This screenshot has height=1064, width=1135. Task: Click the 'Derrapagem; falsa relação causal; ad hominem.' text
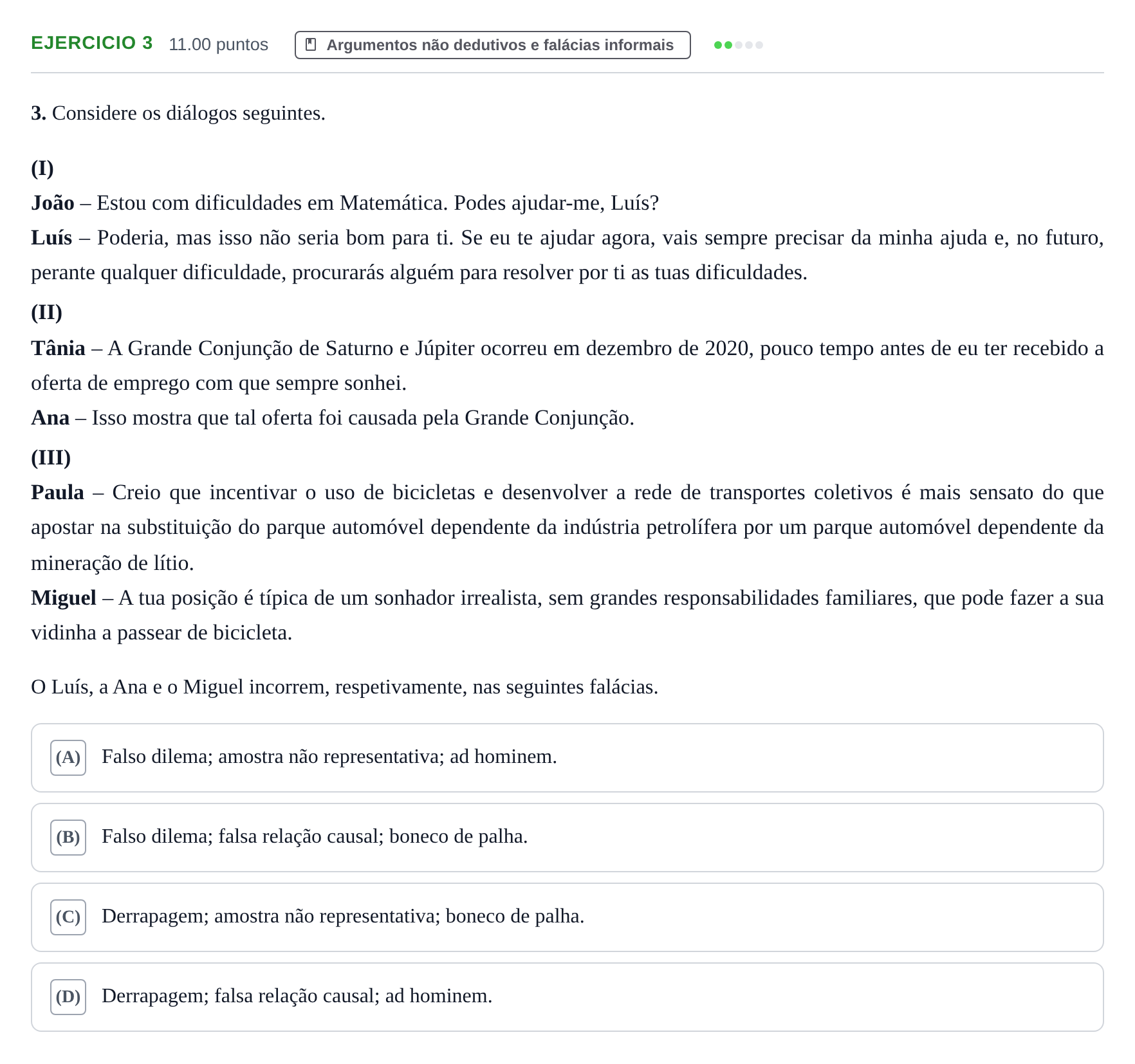[297, 996]
